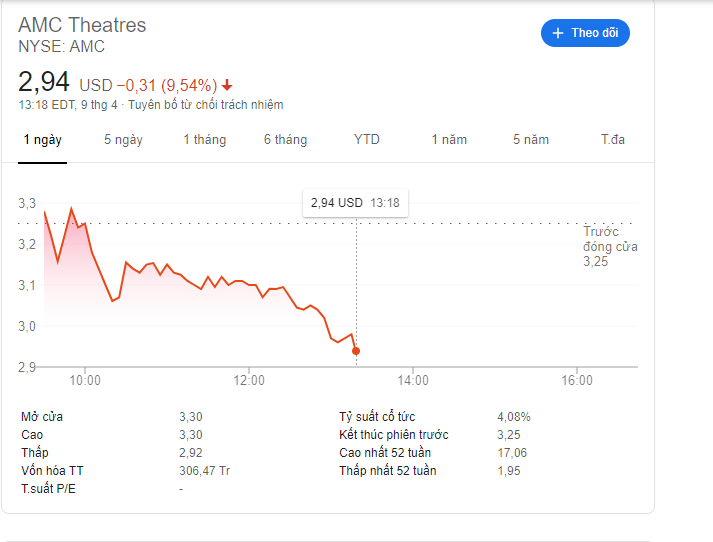
Task: Click the Trước đóng cửa 3,25 chart label
Action: click(609, 246)
